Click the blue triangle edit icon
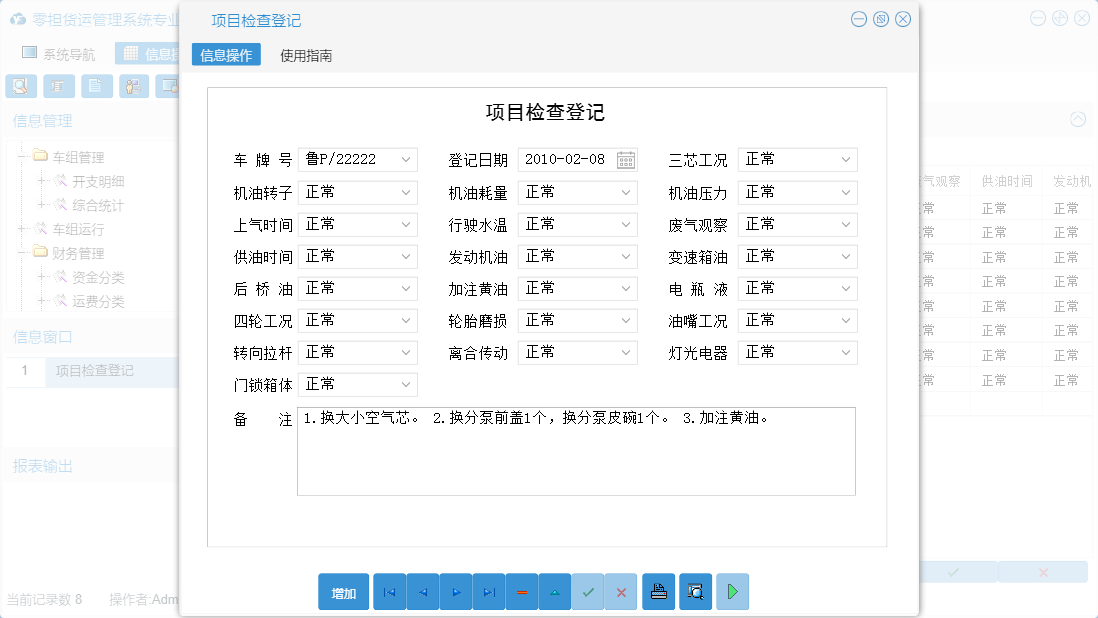Screen dimensions: 1098x618 [x=554, y=591]
